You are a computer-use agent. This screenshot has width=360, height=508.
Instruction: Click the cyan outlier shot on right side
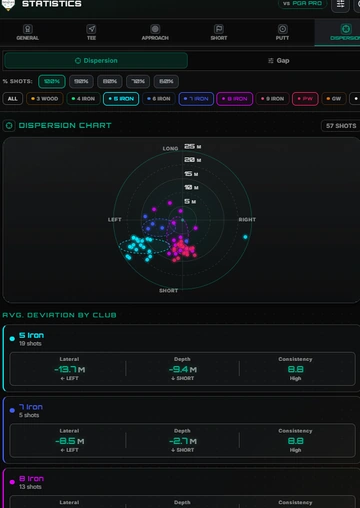click(245, 237)
